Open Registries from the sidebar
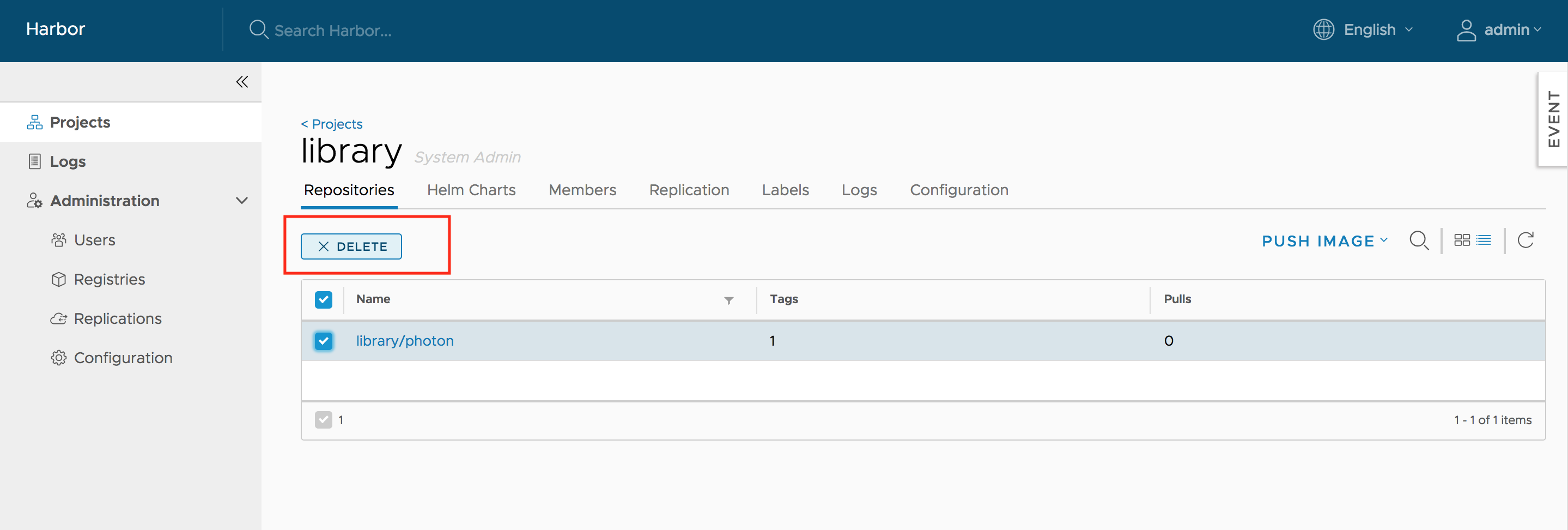The width and height of the screenshot is (1568, 530). point(108,279)
